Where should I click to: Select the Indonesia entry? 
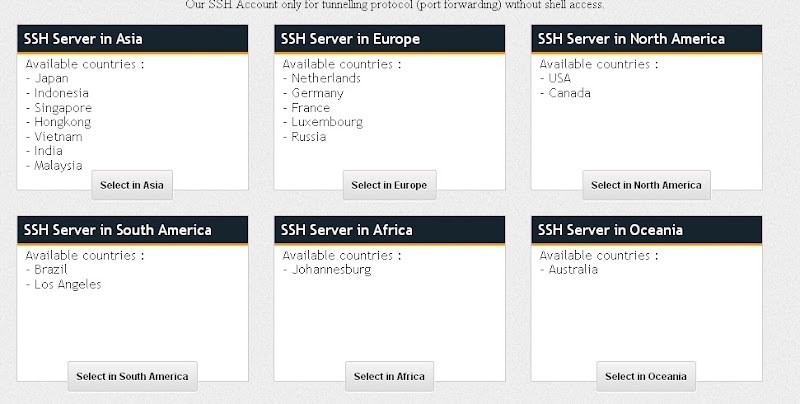point(61,93)
